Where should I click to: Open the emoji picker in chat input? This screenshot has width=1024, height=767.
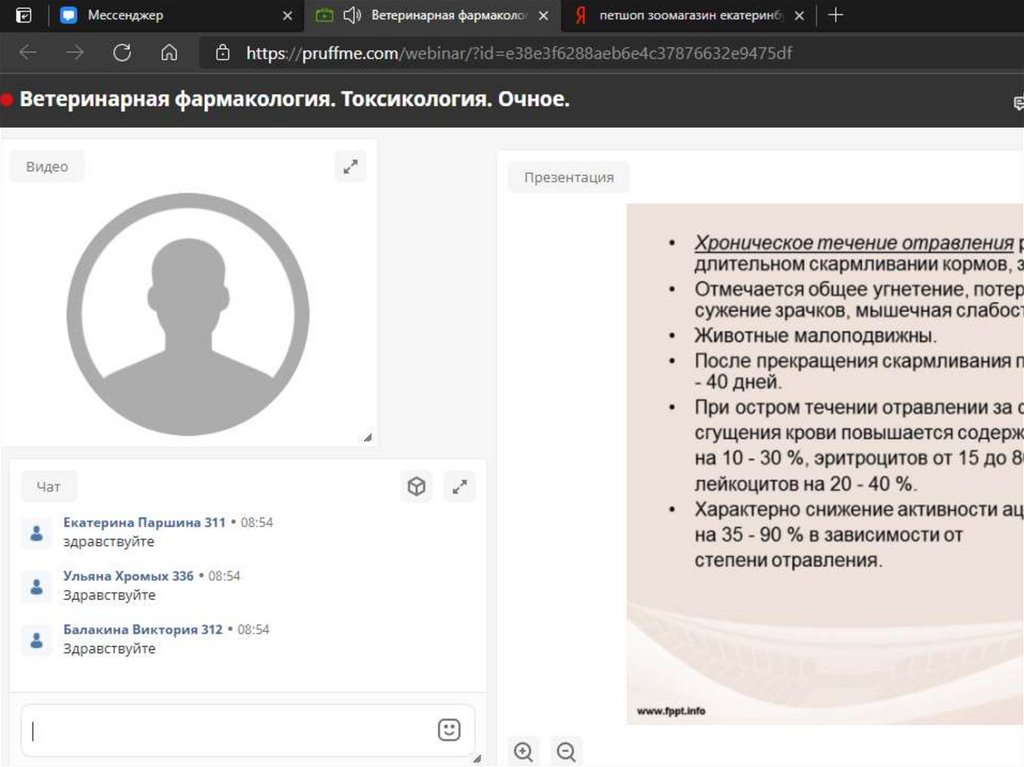[x=449, y=730]
